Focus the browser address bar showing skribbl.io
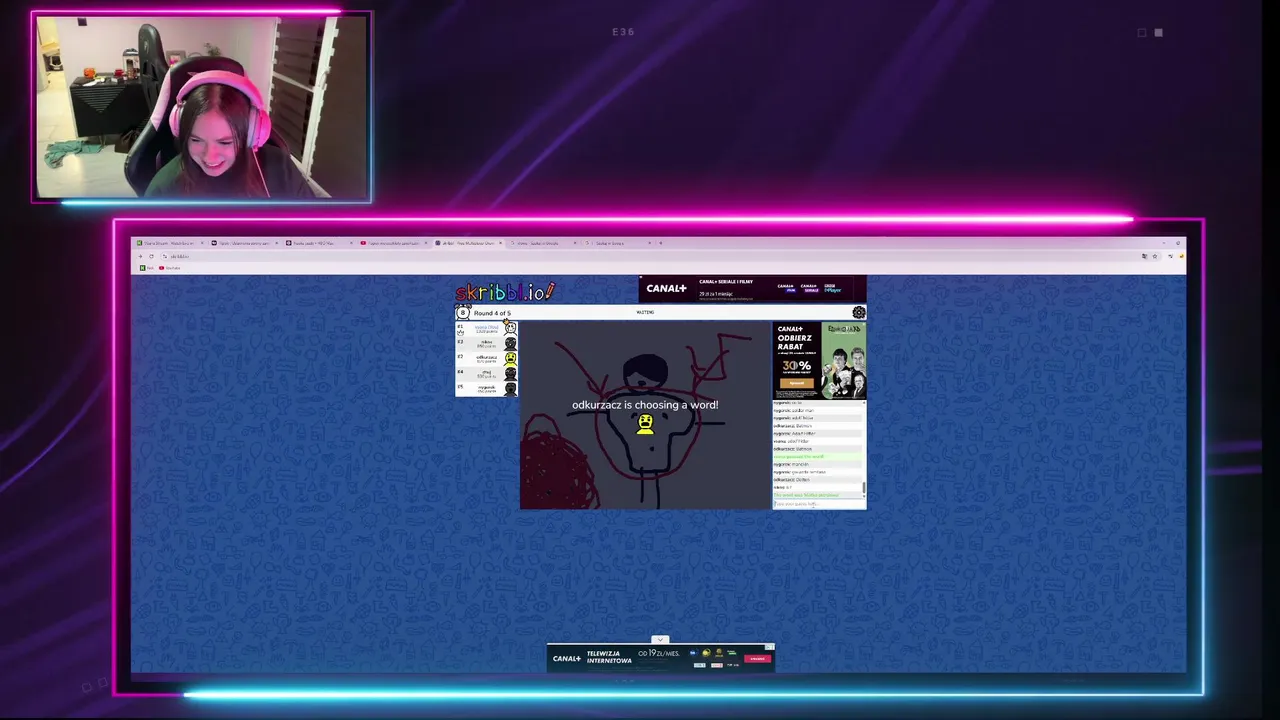The image size is (1280, 720). pos(650,256)
